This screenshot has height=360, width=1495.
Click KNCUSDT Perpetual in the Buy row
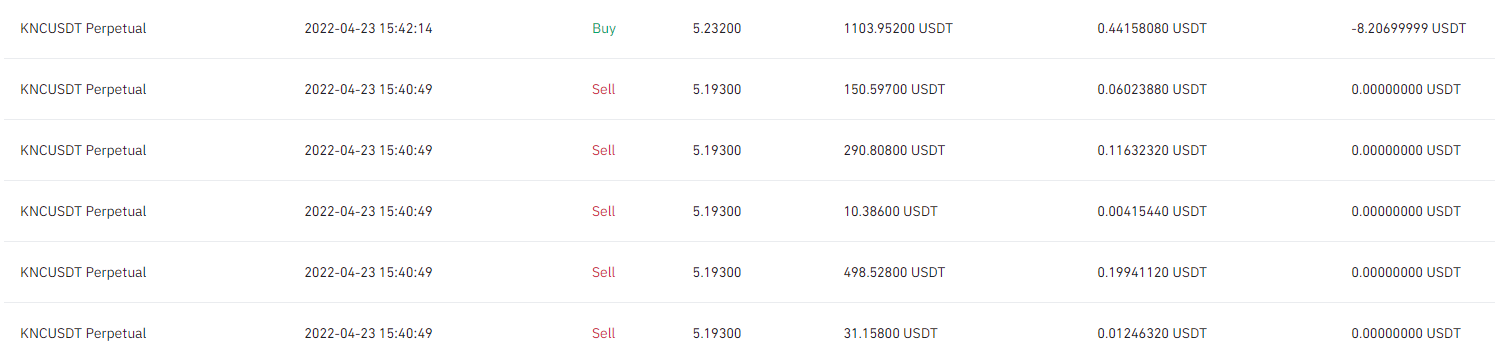(x=83, y=28)
